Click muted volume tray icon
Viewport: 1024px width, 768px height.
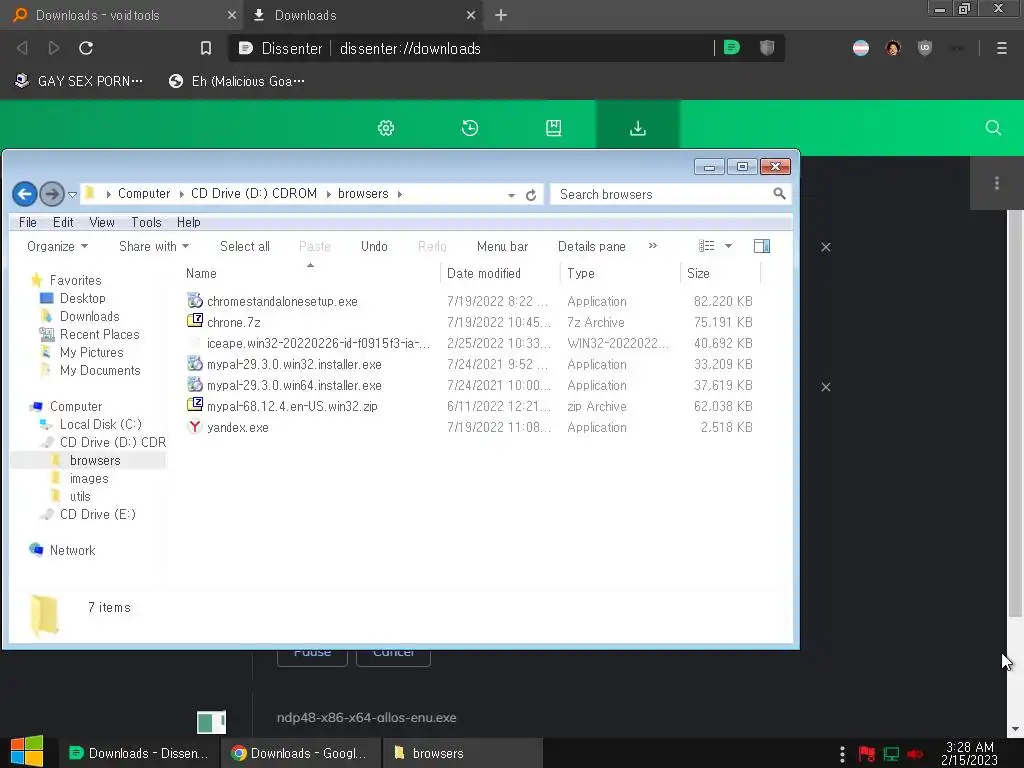pyautogui.click(x=915, y=754)
